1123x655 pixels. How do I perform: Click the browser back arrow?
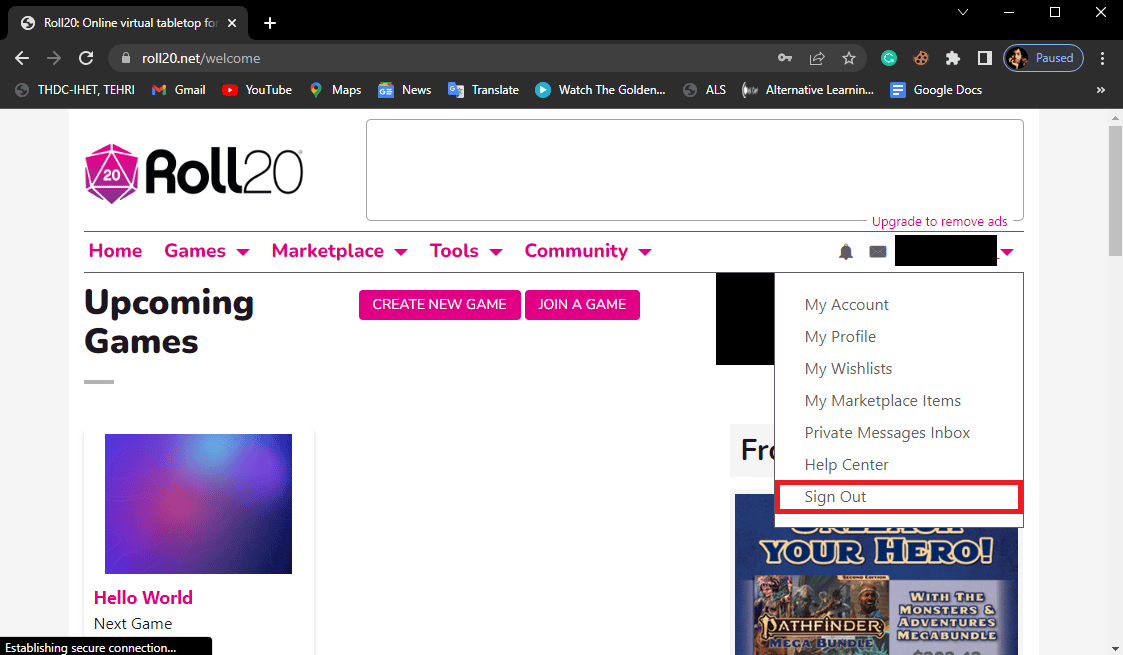pyautogui.click(x=22, y=58)
